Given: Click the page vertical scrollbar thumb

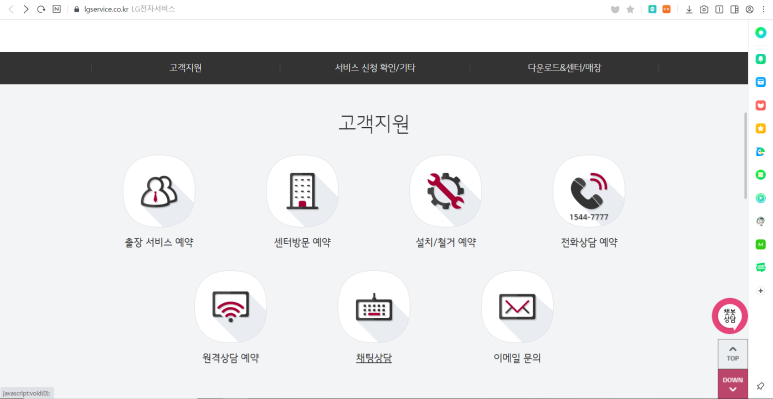Looking at the screenshot, I should pos(745,155).
